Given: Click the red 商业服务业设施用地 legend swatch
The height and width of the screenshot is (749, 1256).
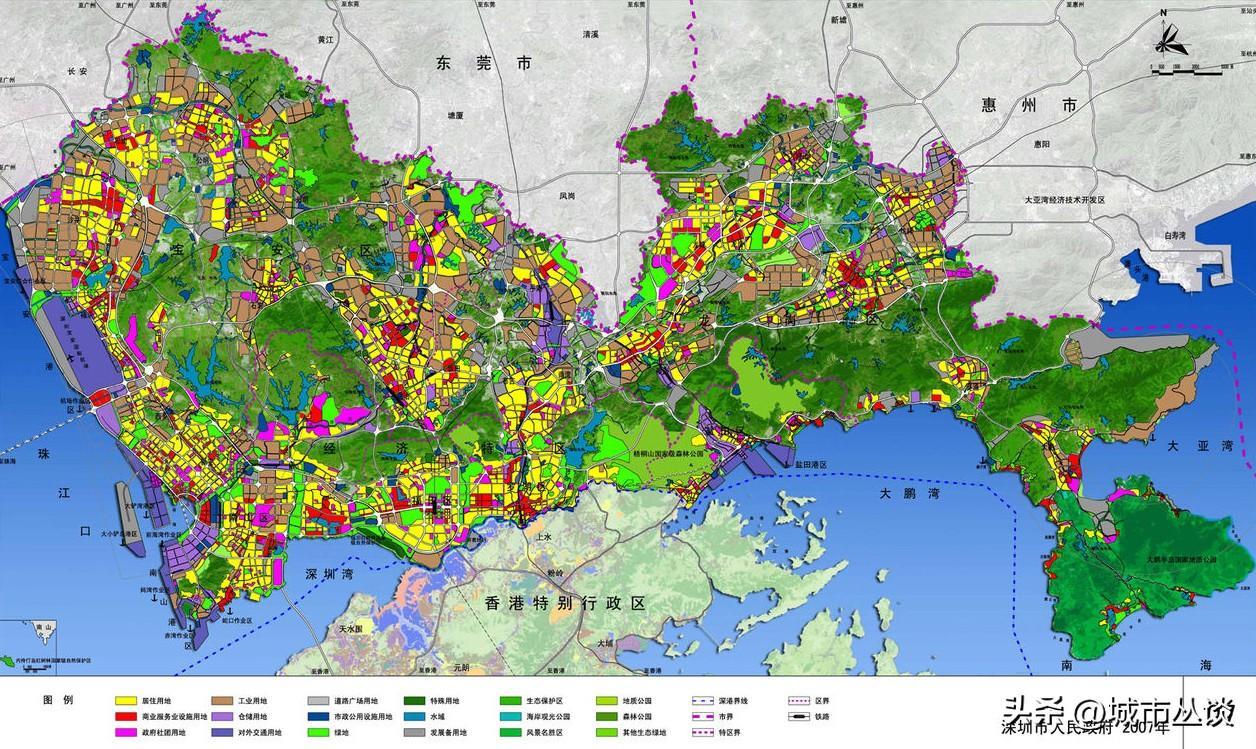Looking at the screenshot, I should click(126, 717).
